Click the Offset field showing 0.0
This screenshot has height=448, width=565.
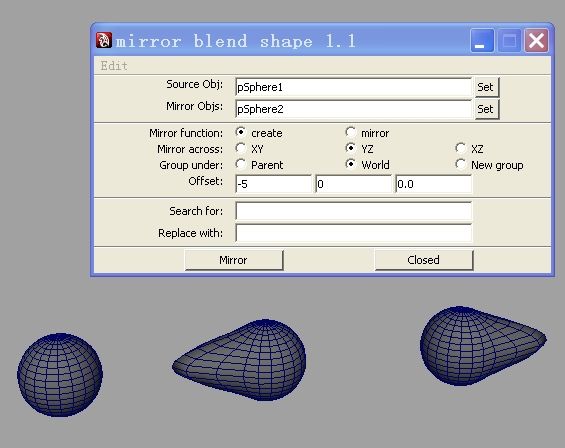pyautogui.click(x=433, y=184)
